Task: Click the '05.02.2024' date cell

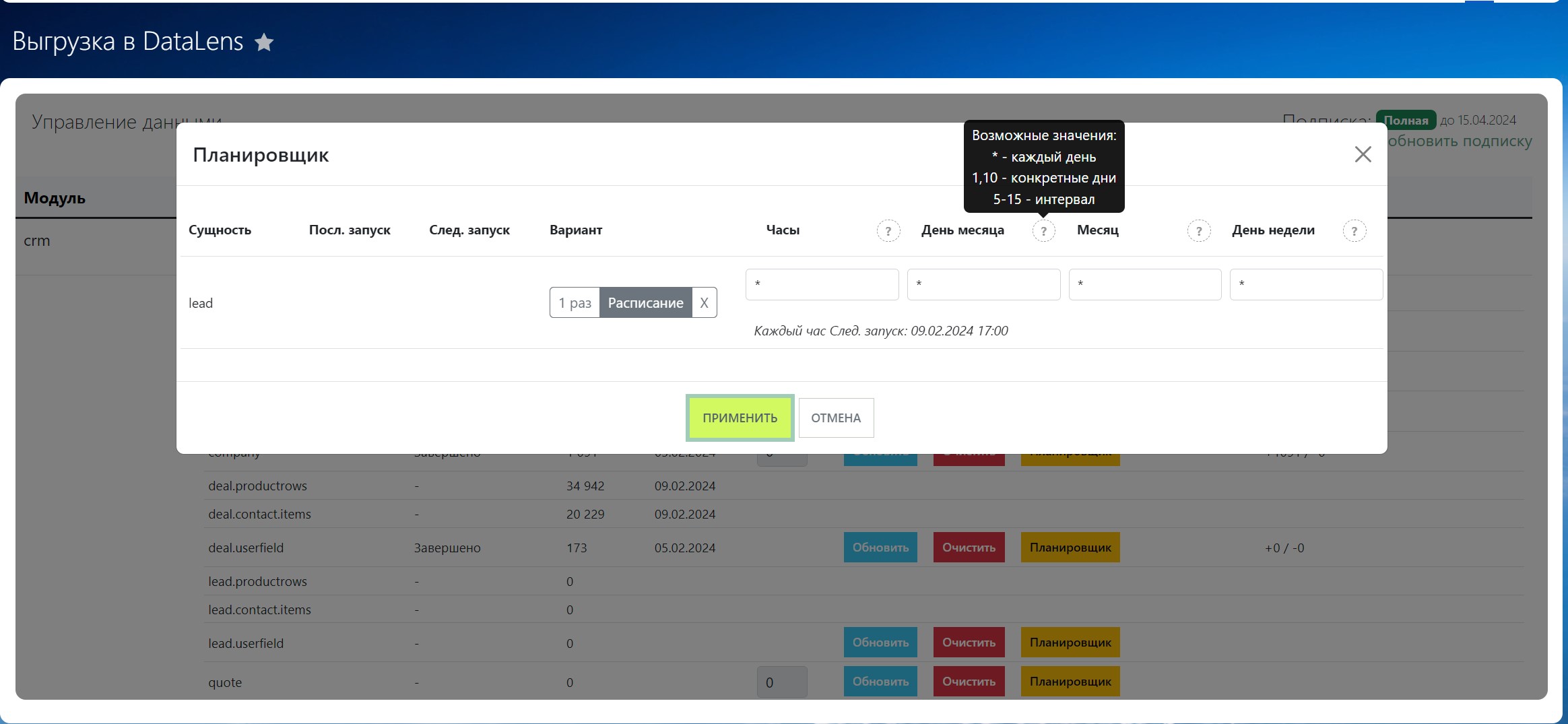Action: 685,548
